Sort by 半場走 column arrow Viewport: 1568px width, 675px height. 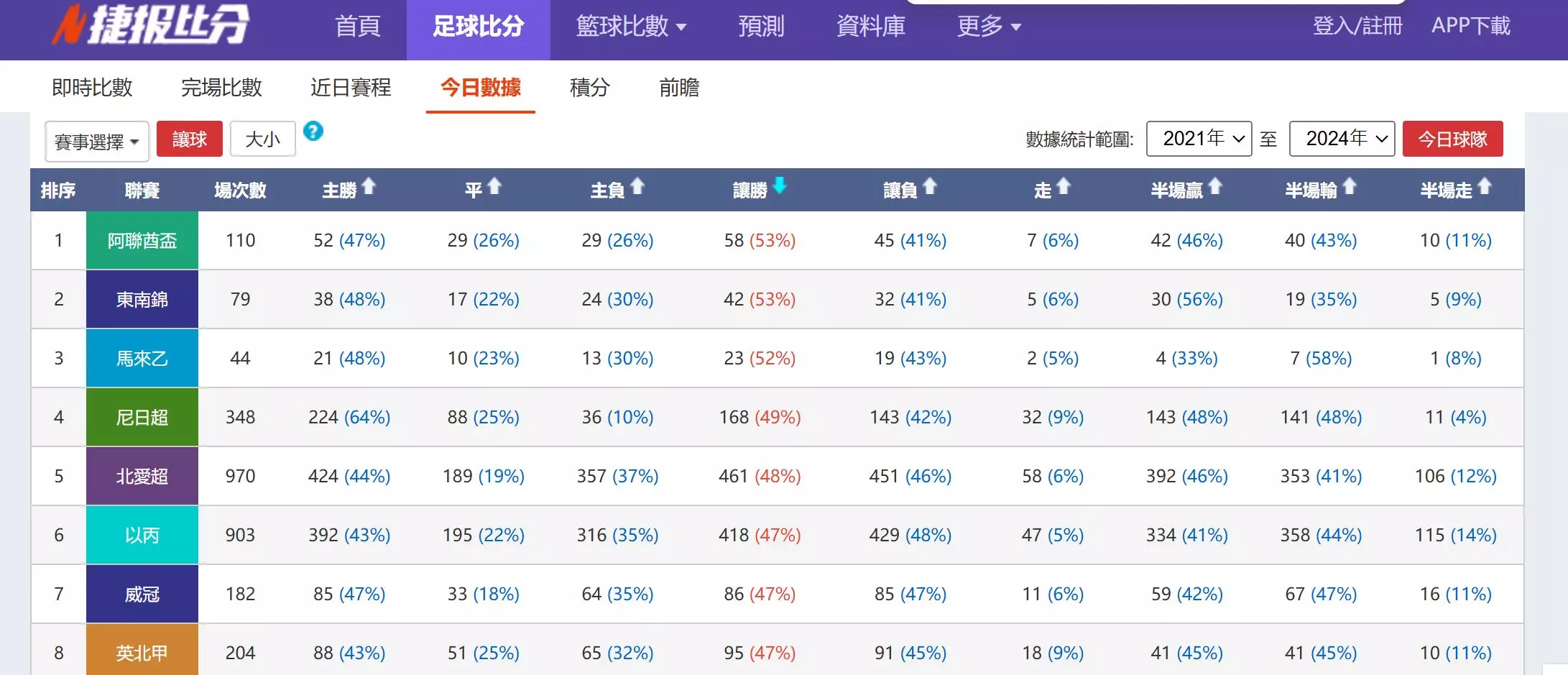click(1485, 187)
